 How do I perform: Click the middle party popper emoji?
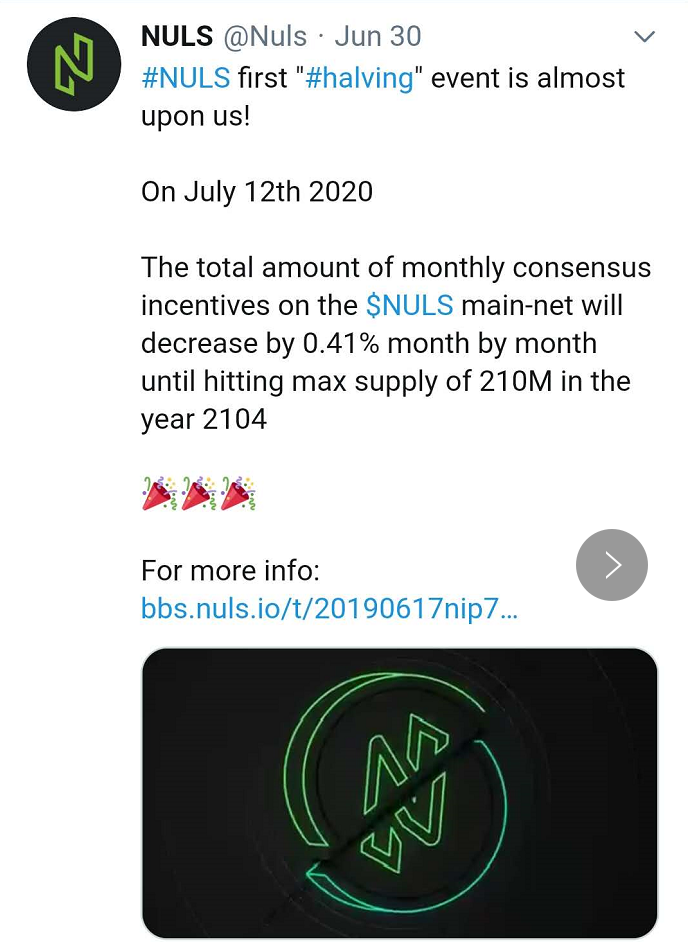[199, 494]
